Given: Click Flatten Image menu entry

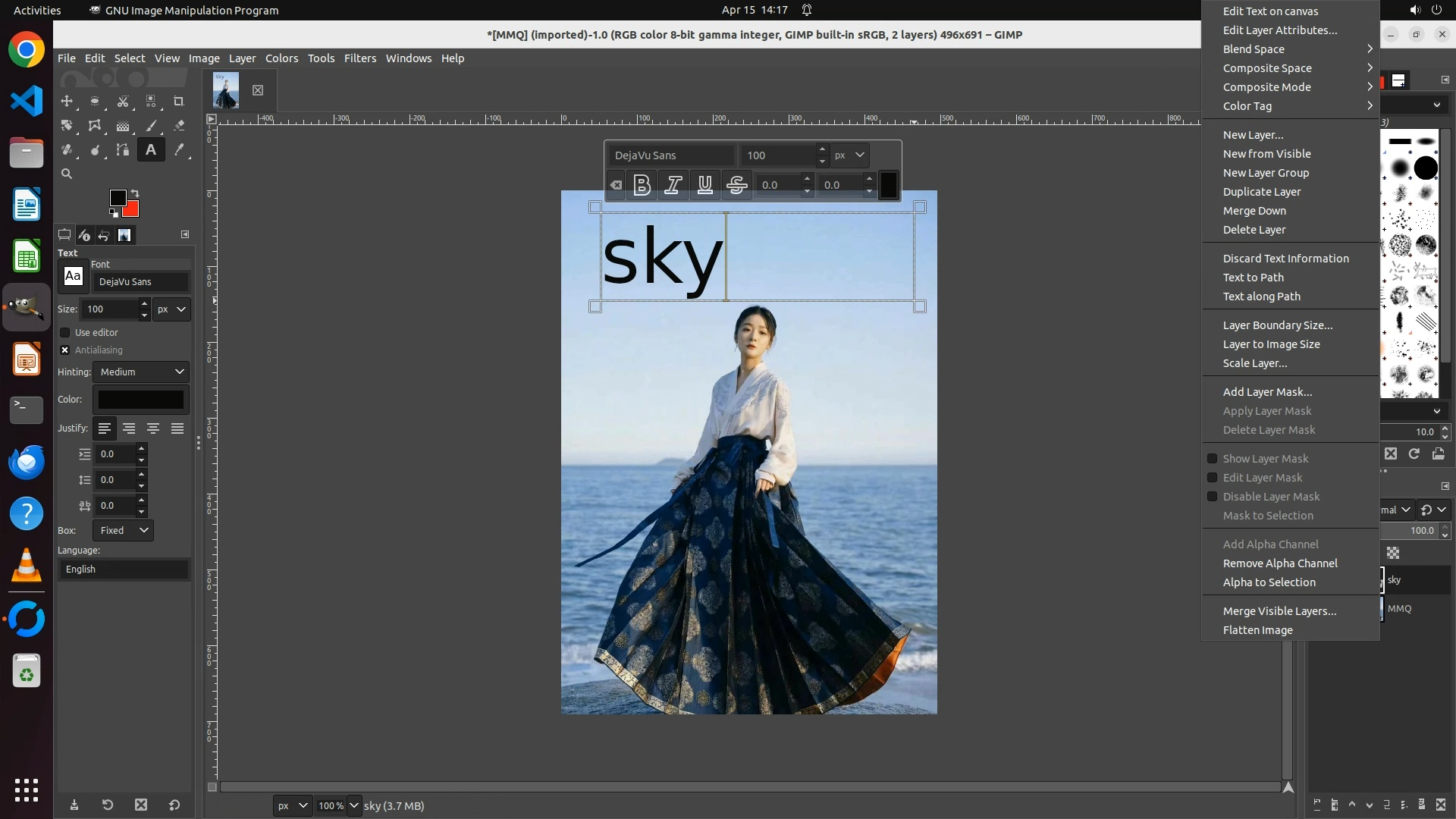Looking at the screenshot, I should point(1257,630).
